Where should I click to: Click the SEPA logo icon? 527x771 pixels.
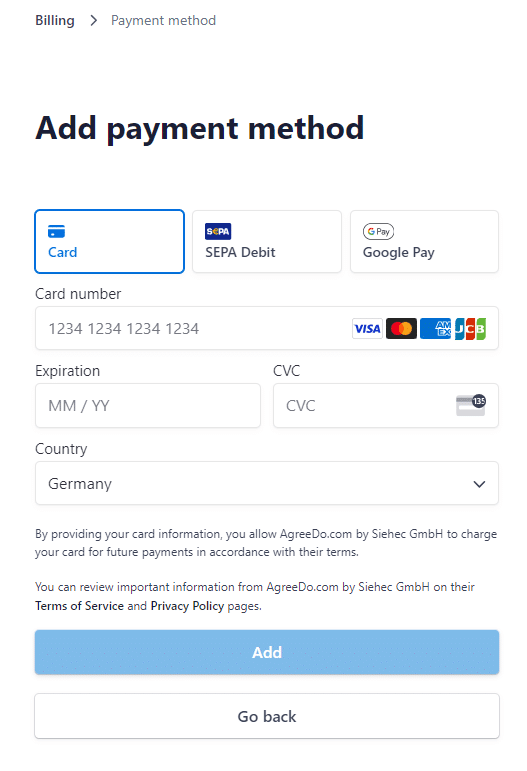pyautogui.click(x=218, y=231)
